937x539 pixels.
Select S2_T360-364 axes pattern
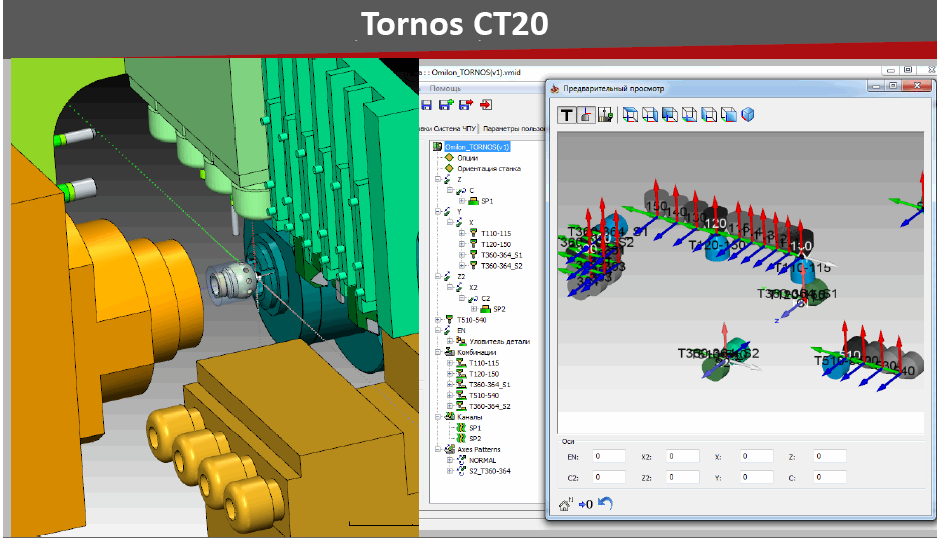point(489,471)
